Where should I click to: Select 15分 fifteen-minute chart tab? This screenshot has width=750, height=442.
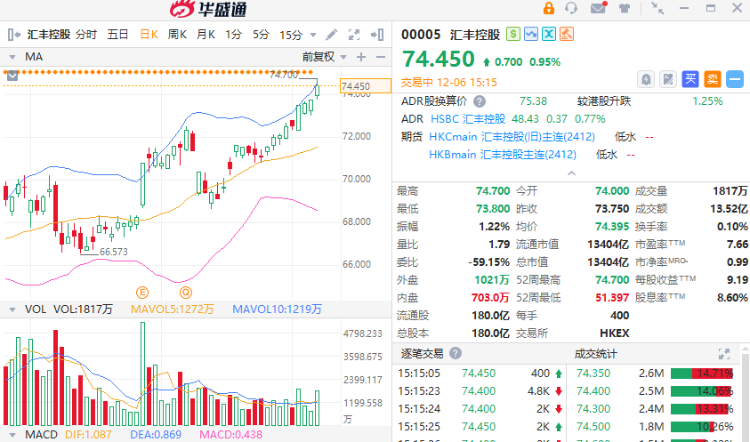tap(291, 34)
